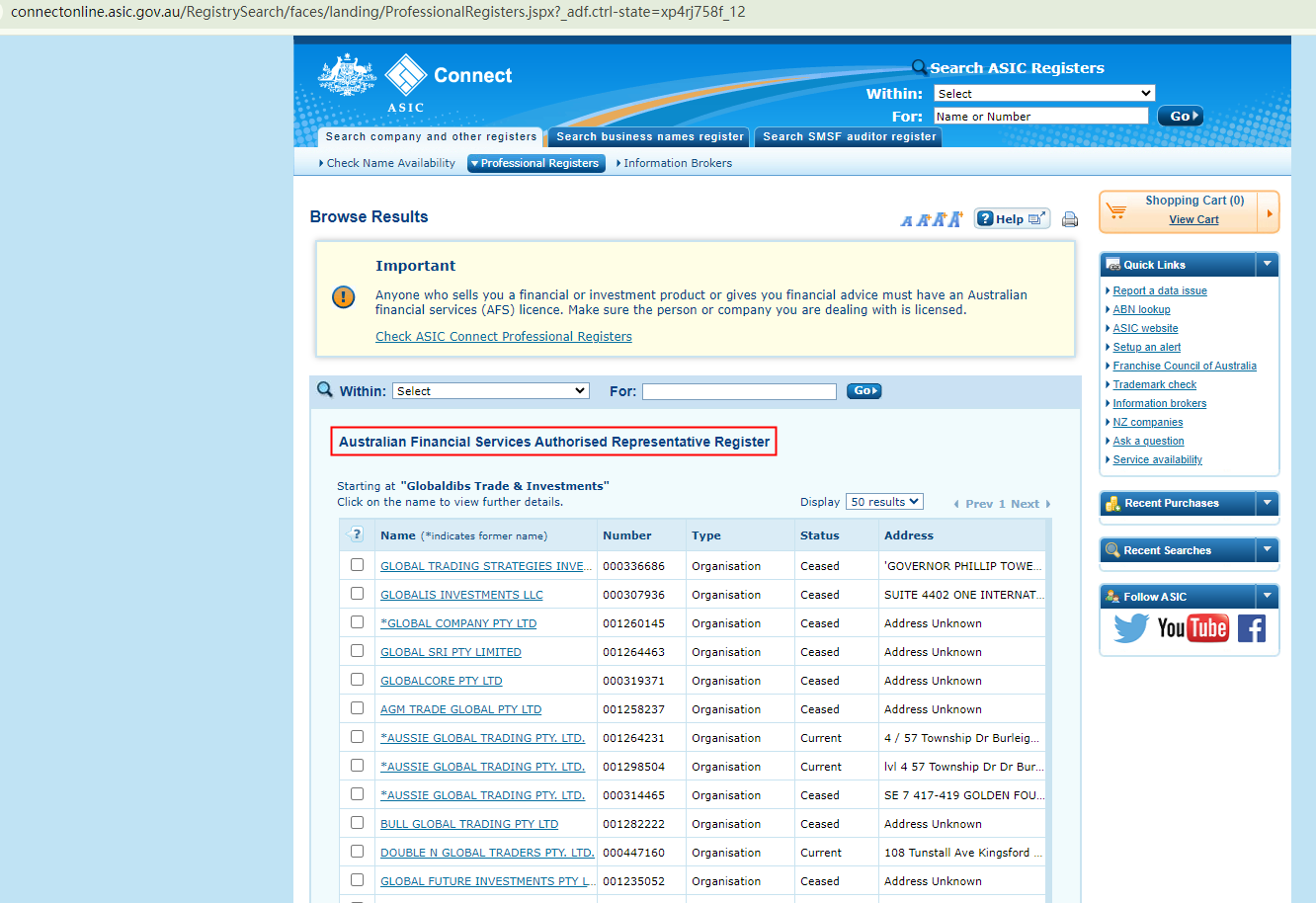Open DOUBLE N GLOBAL TRADERS PTY. LTD. details
The height and width of the screenshot is (903, 1316).
[487, 853]
